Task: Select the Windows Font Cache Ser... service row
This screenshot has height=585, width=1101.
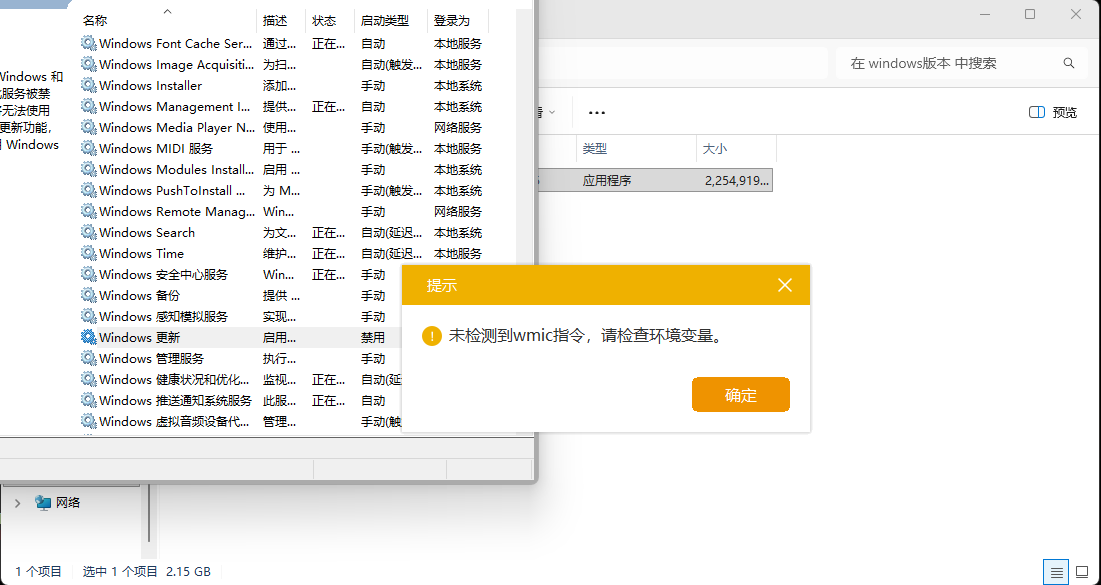Action: pyautogui.click(x=284, y=44)
